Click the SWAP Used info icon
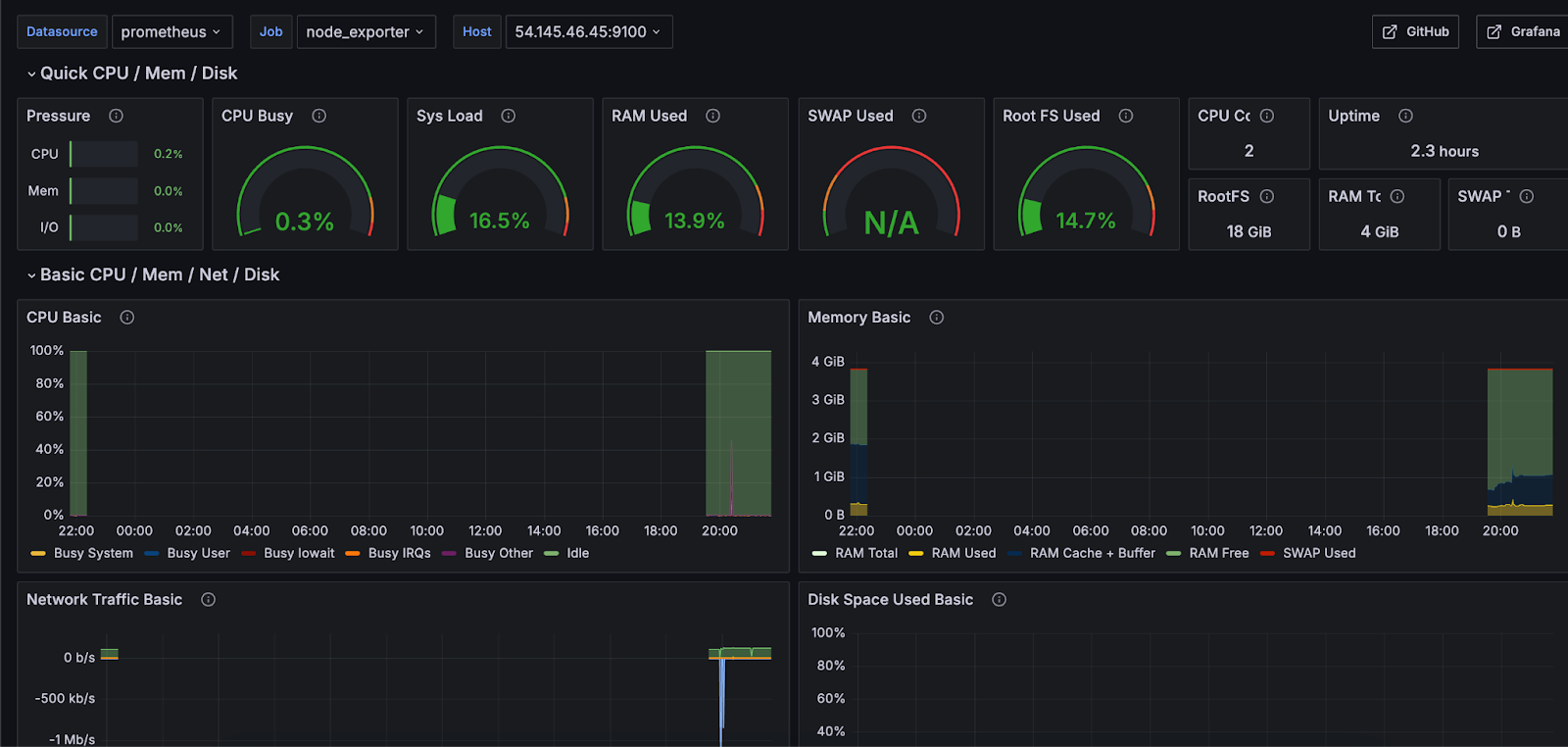Viewport: 1568px width, 747px height. coord(919,116)
